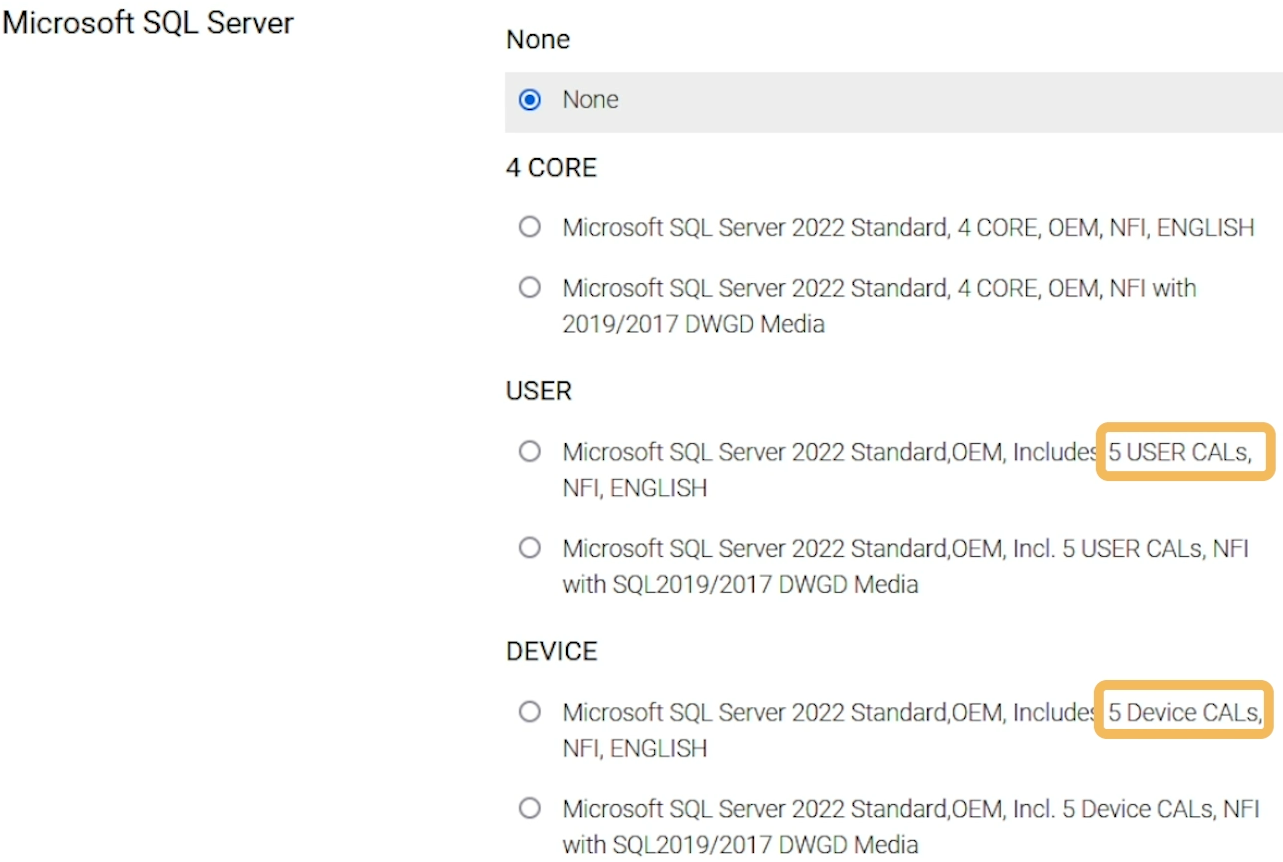Click the USER section heading
This screenshot has height=862, width=1283.
pyautogui.click(x=538, y=391)
